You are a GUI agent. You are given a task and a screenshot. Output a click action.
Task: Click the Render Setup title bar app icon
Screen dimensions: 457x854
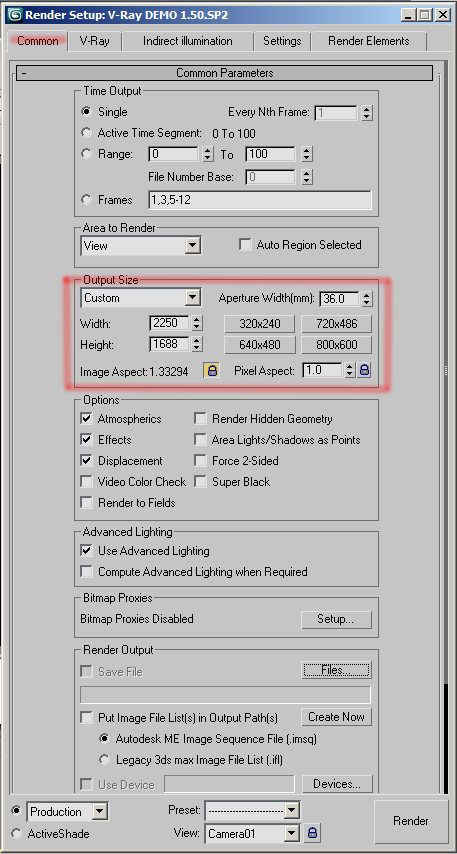tap(15, 14)
